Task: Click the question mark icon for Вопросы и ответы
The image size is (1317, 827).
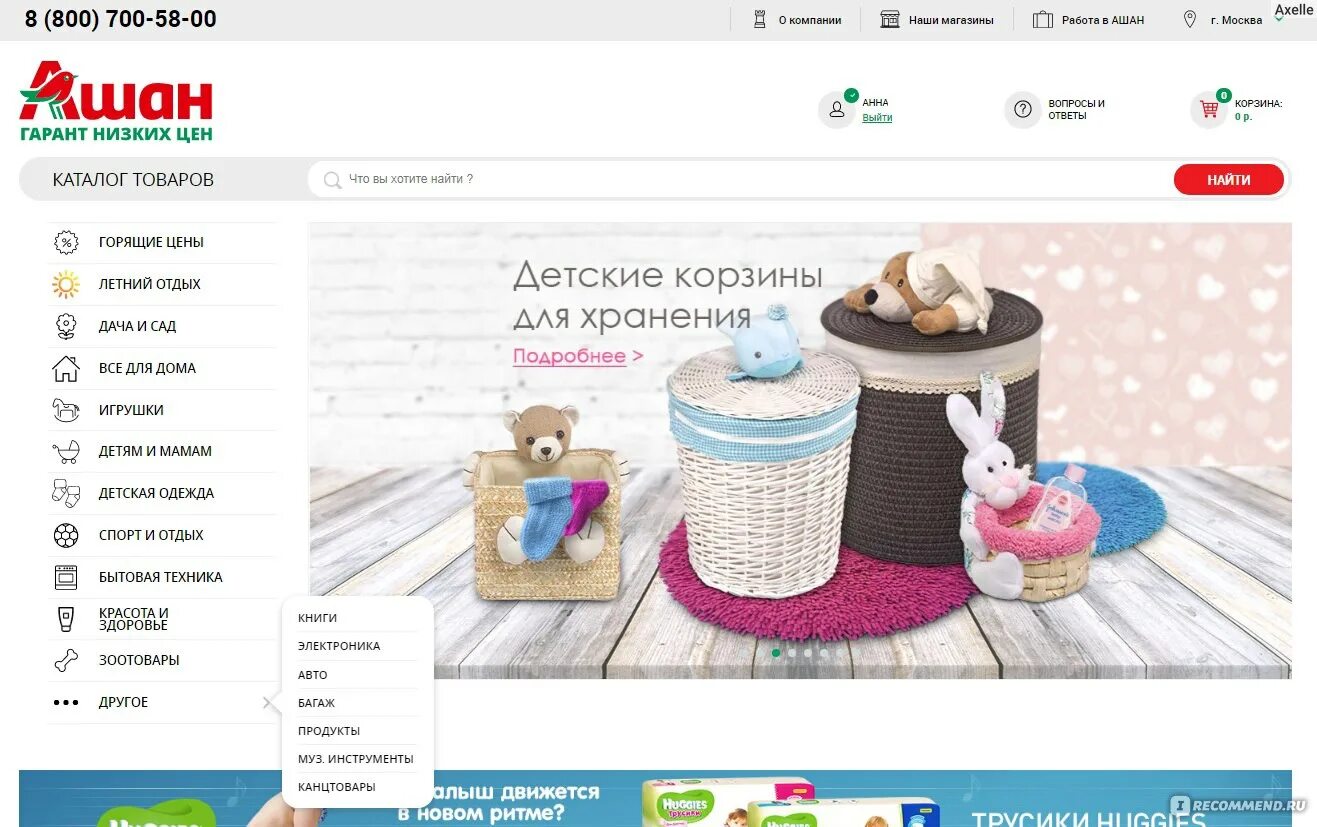Action: [1022, 109]
